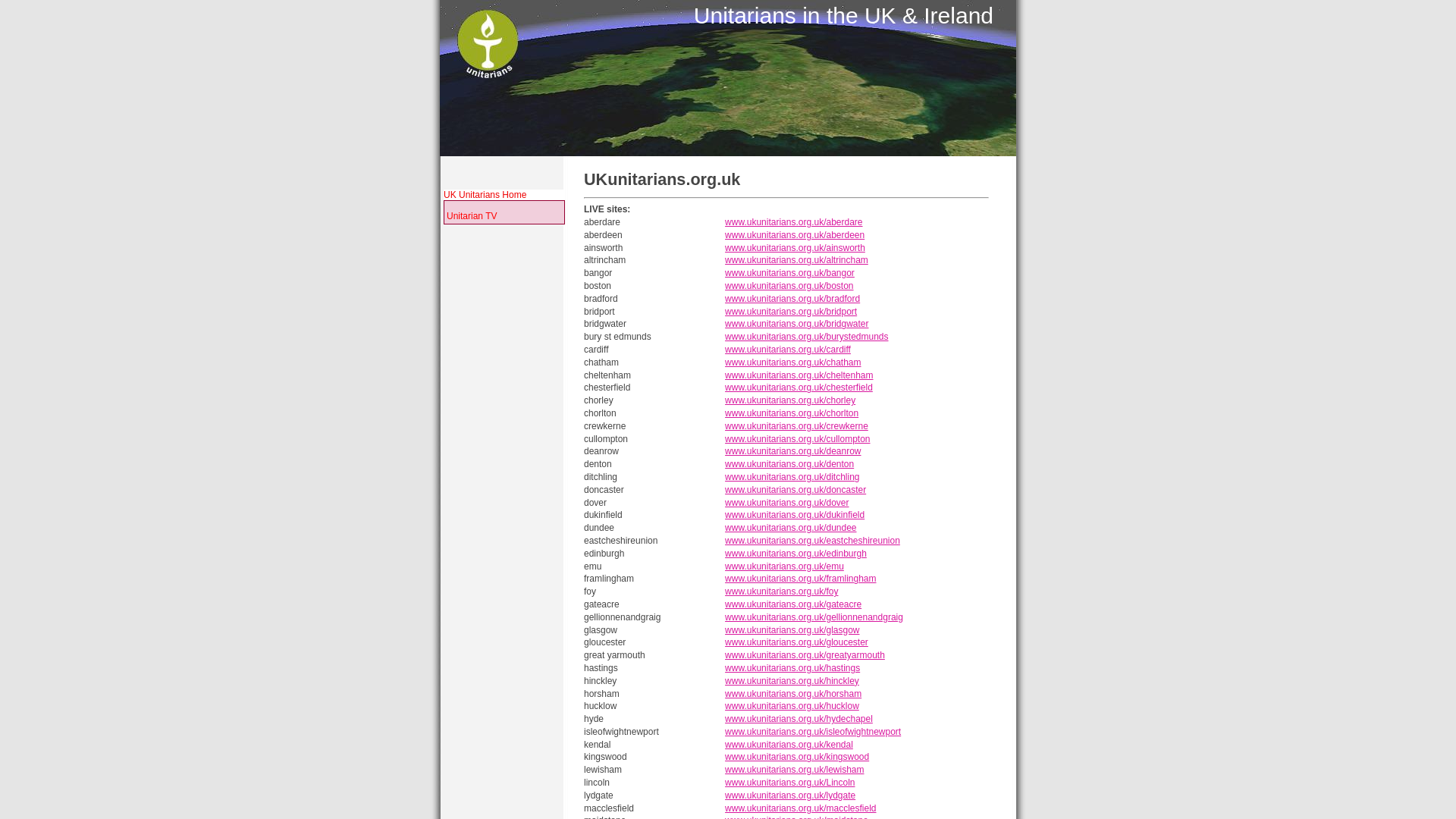The width and height of the screenshot is (1456, 819).
Task: Visit the cullompton URL
Action: point(797,439)
